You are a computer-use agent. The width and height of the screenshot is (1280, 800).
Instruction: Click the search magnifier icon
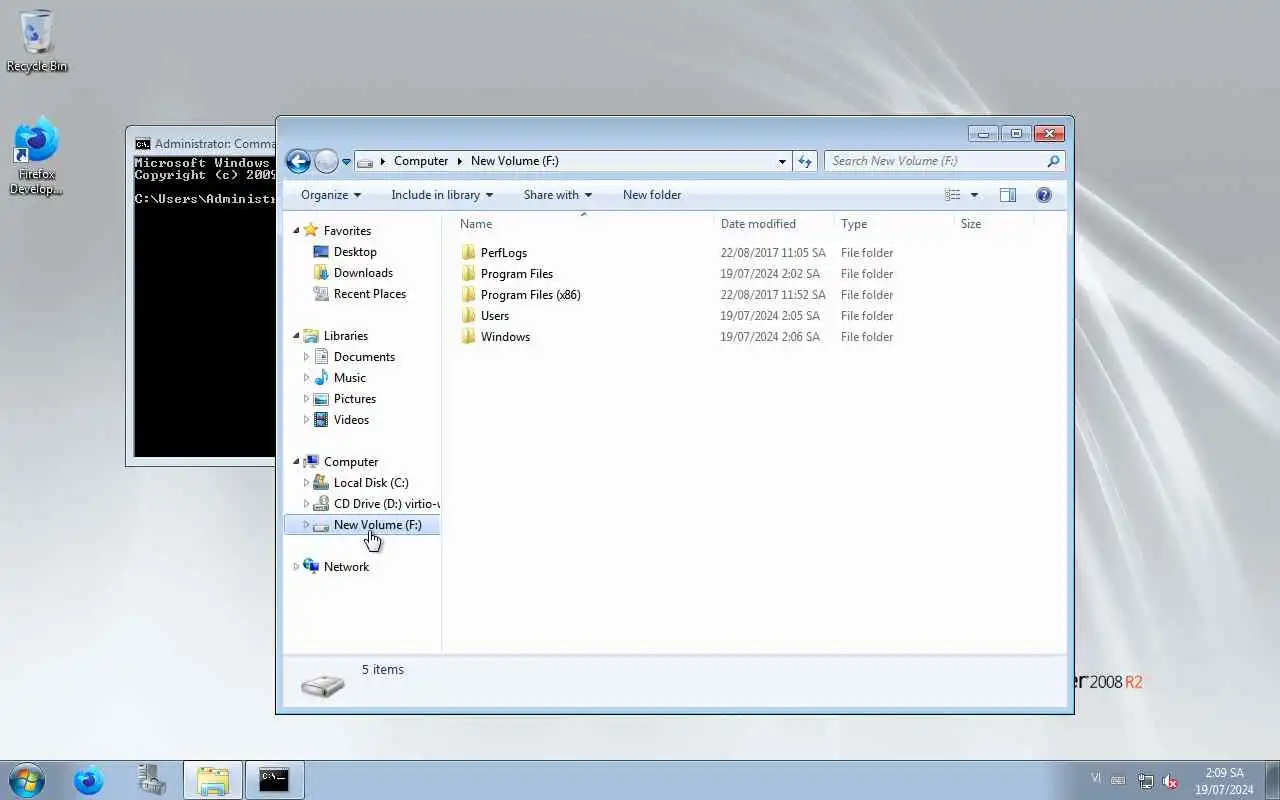click(1053, 161)
